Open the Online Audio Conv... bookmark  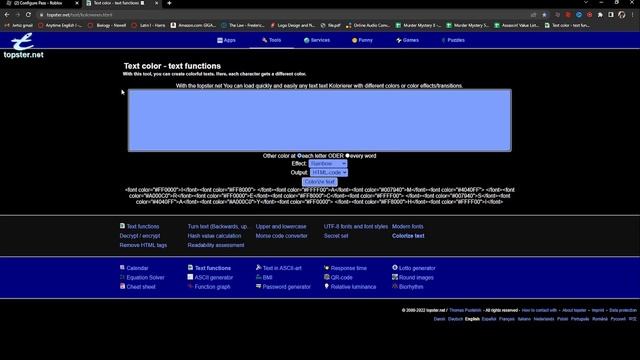(x=368, y=25)
